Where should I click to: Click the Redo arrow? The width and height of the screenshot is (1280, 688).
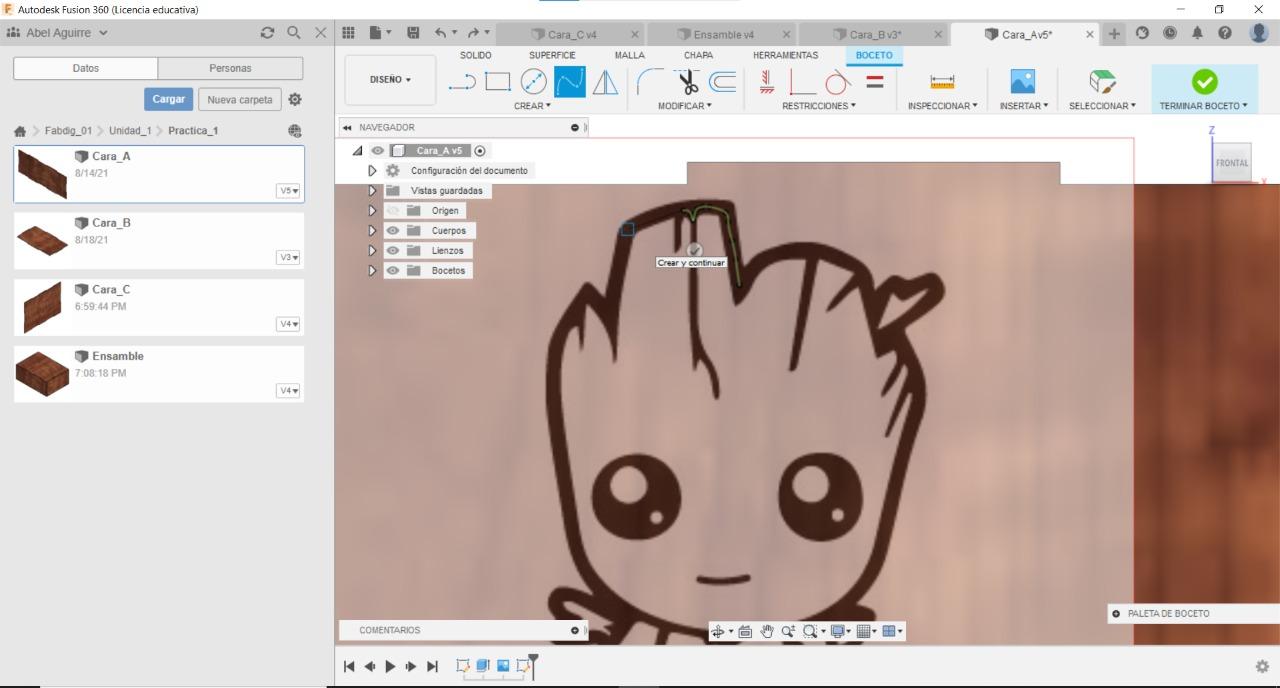(x=474, y=33)
